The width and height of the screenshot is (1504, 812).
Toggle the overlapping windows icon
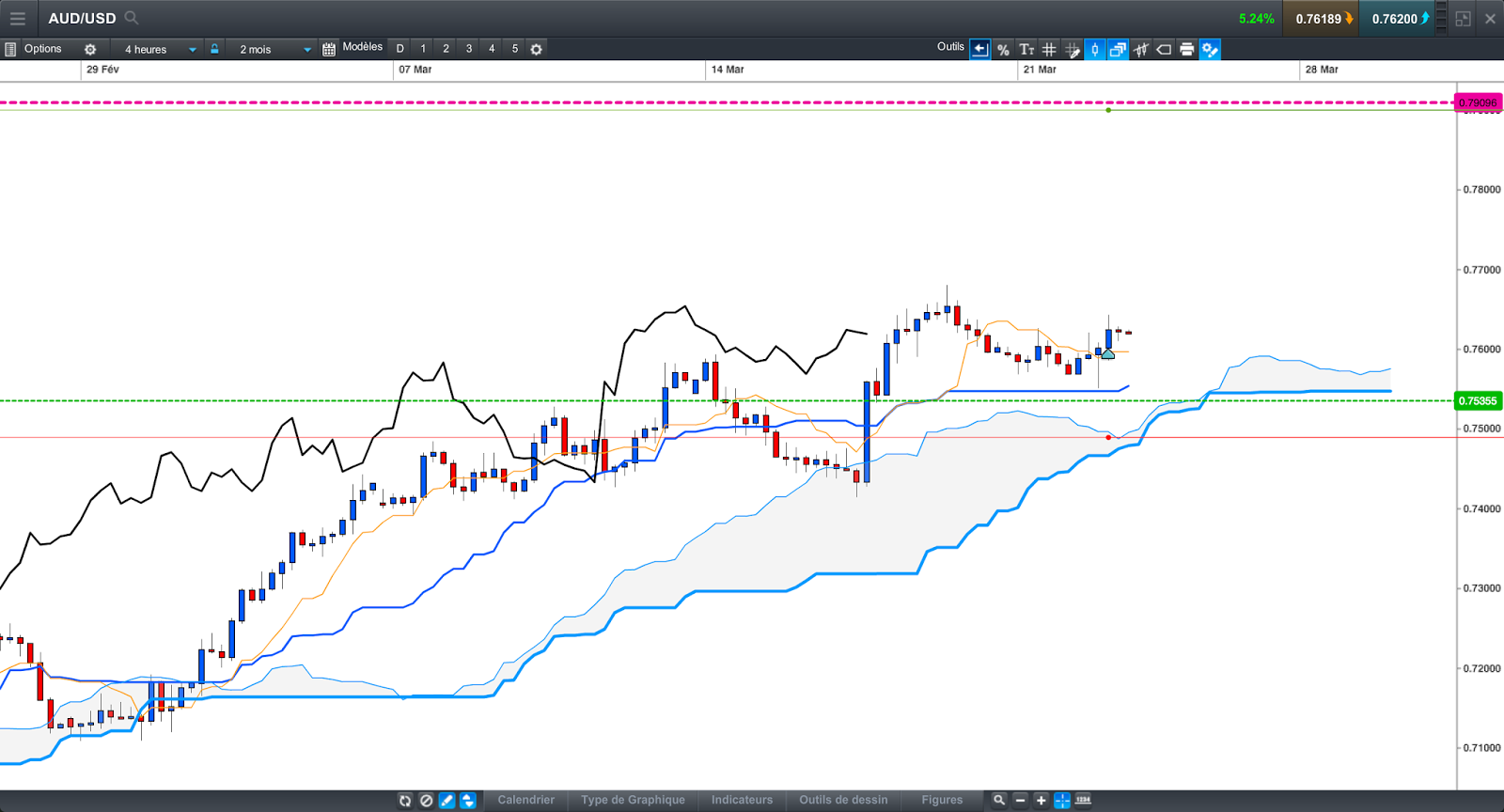(1118, 49)
